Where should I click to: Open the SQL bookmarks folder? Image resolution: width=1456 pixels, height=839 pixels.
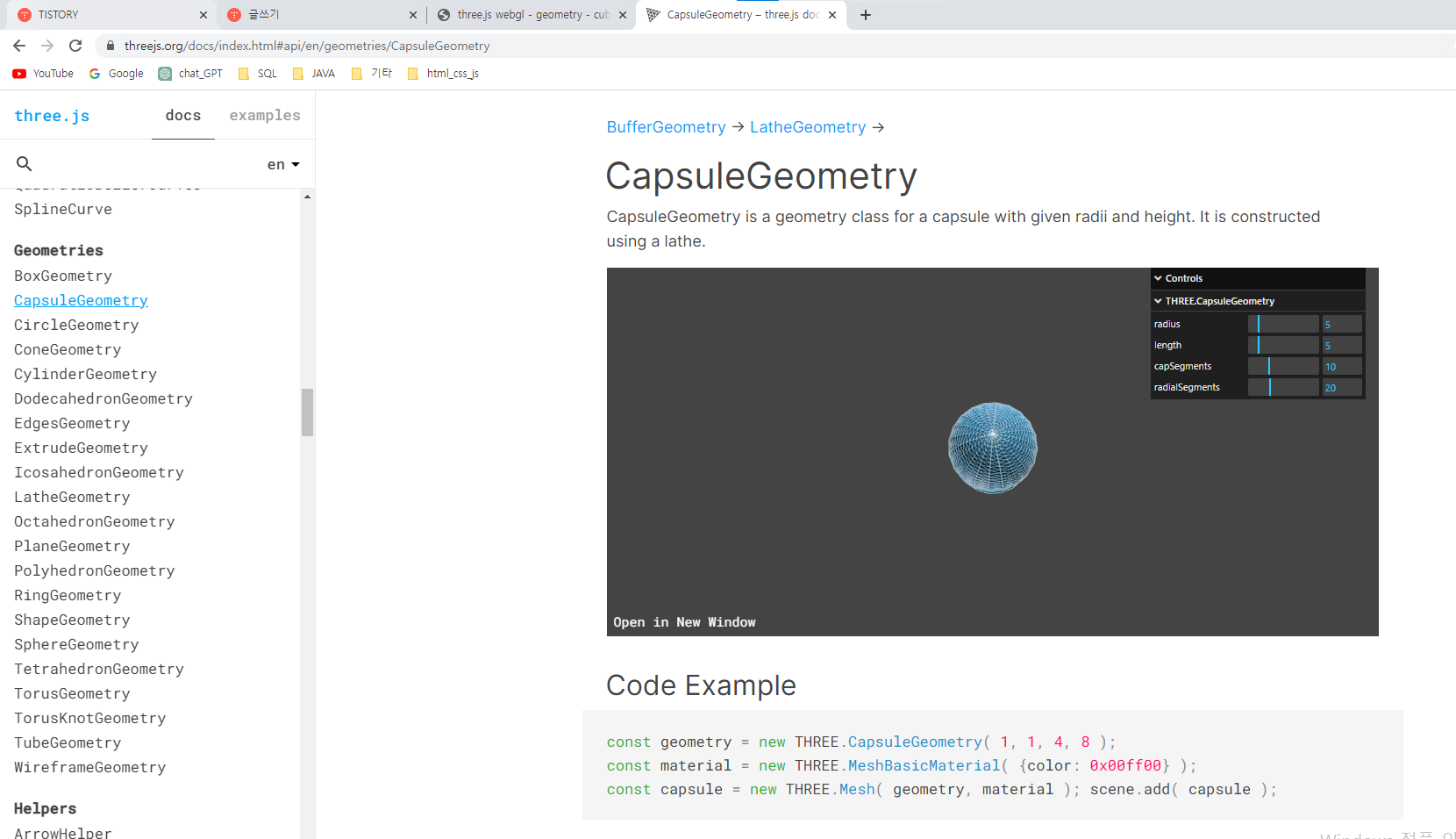coord(258,74)
